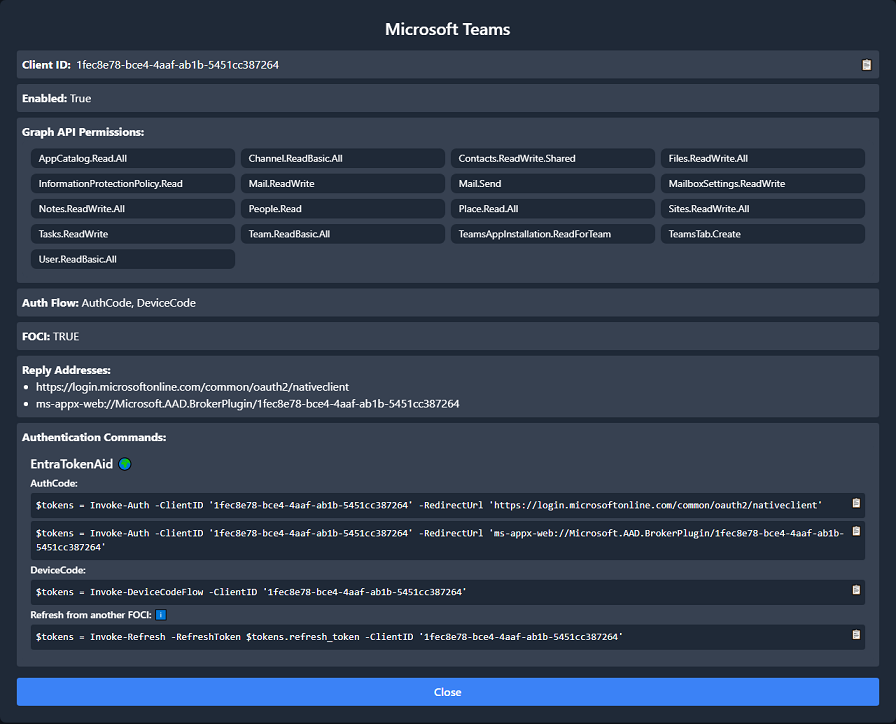Click the EntraTokenAid heading
Viewport: 896px width, 724px height.
71,464
